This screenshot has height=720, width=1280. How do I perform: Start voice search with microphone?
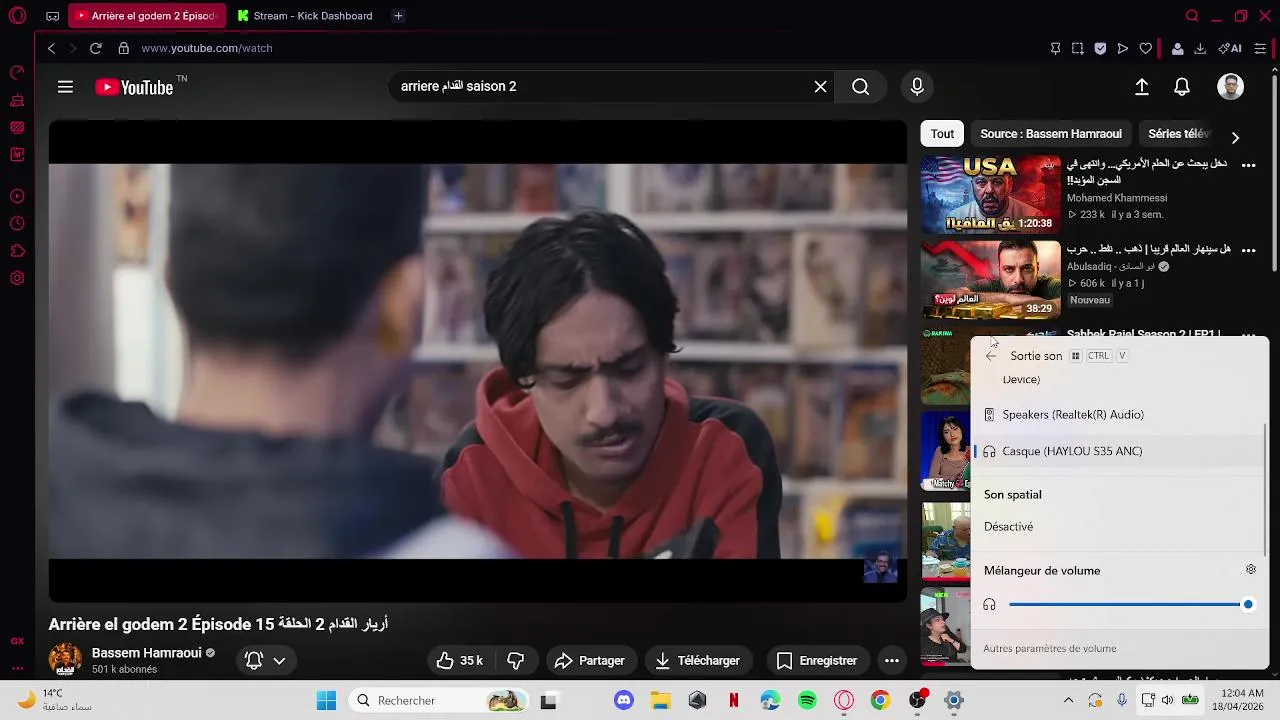[x=917, y=87]
